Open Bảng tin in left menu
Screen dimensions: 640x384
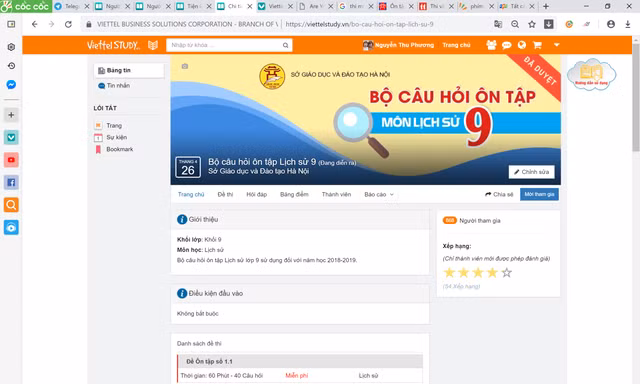[129, 71]
